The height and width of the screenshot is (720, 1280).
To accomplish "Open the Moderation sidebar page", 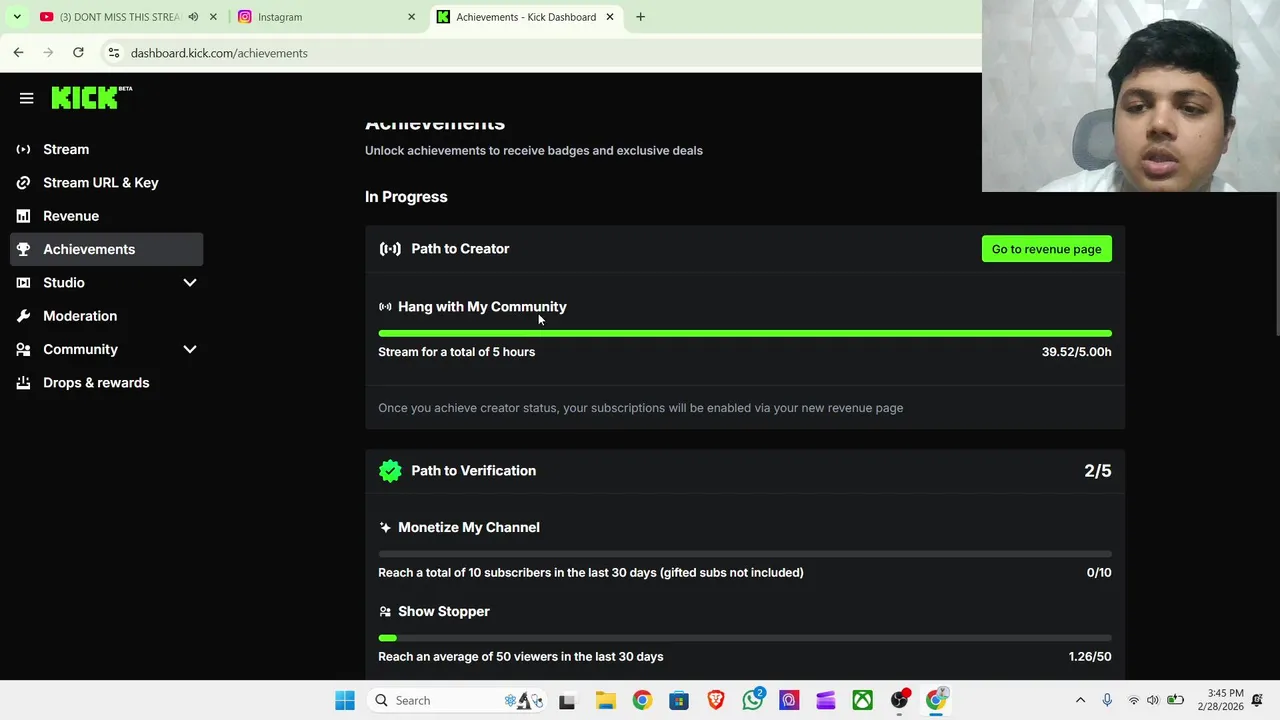I will [x=107, y=316].
